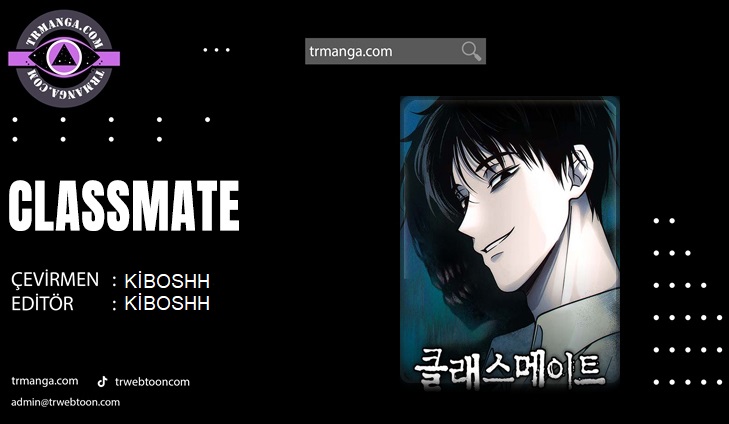Click the magnifying glass search icon

click(x=471, y=51)
